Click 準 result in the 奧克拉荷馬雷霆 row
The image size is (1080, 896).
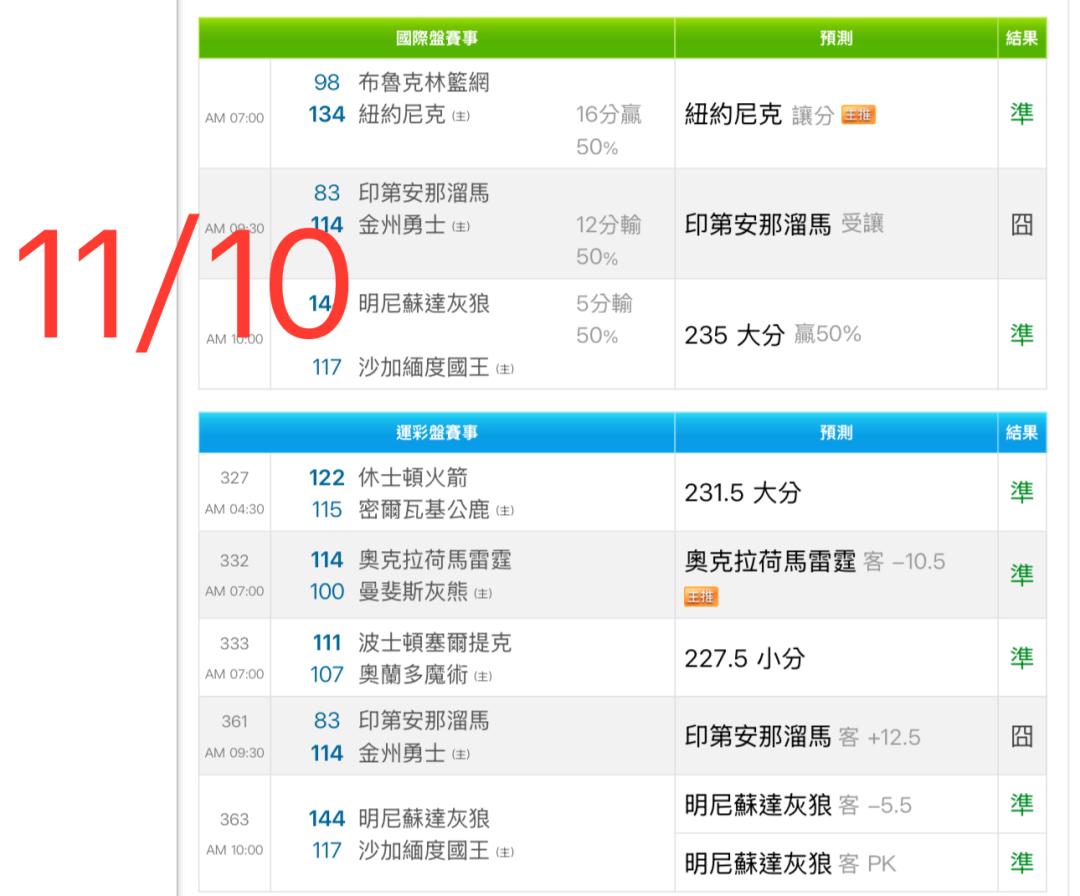(1021, 575)
